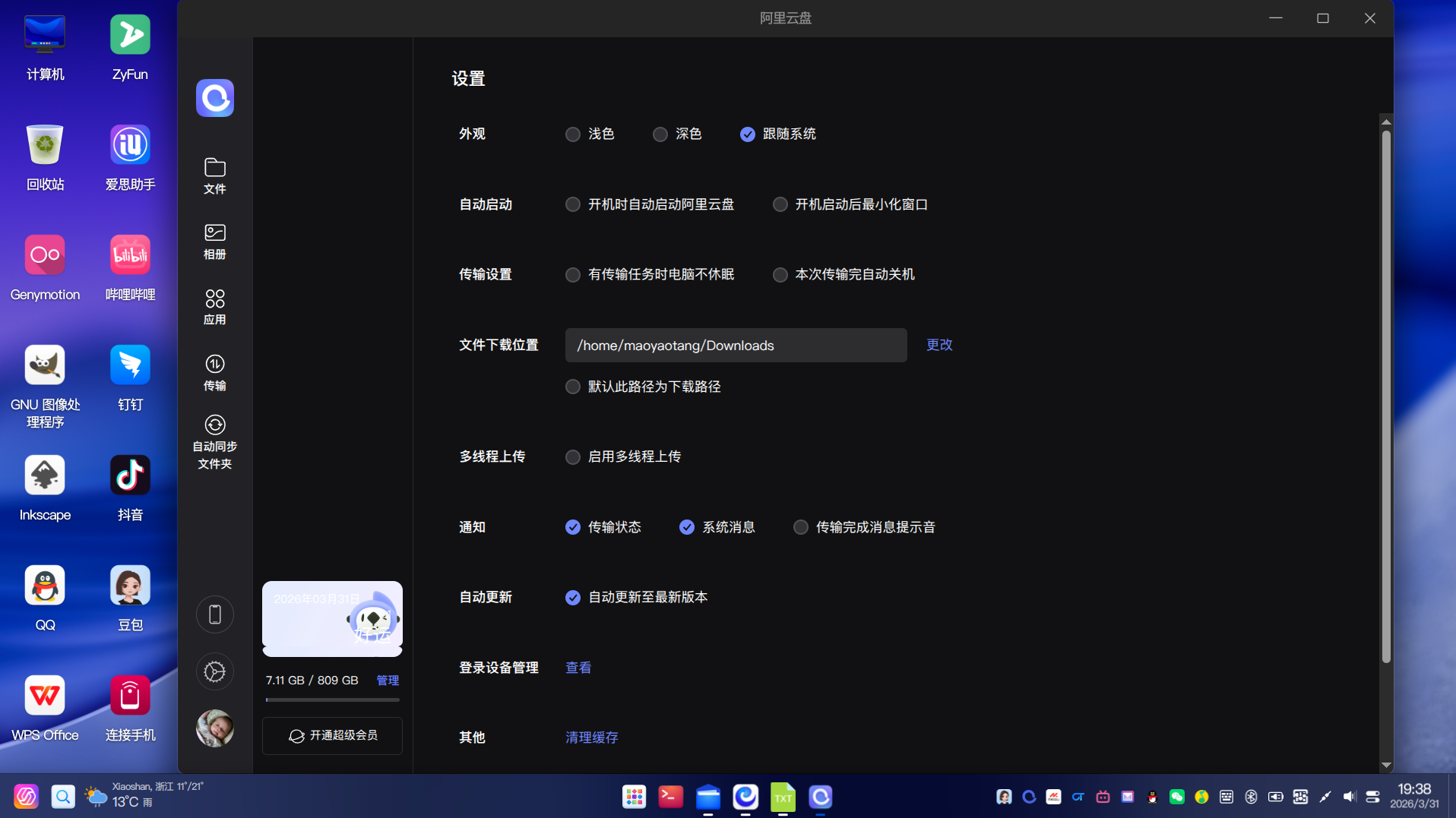Click the user avatar in sidebar
This screenshot has height=818, width=1456.
(x=215, y=728)
